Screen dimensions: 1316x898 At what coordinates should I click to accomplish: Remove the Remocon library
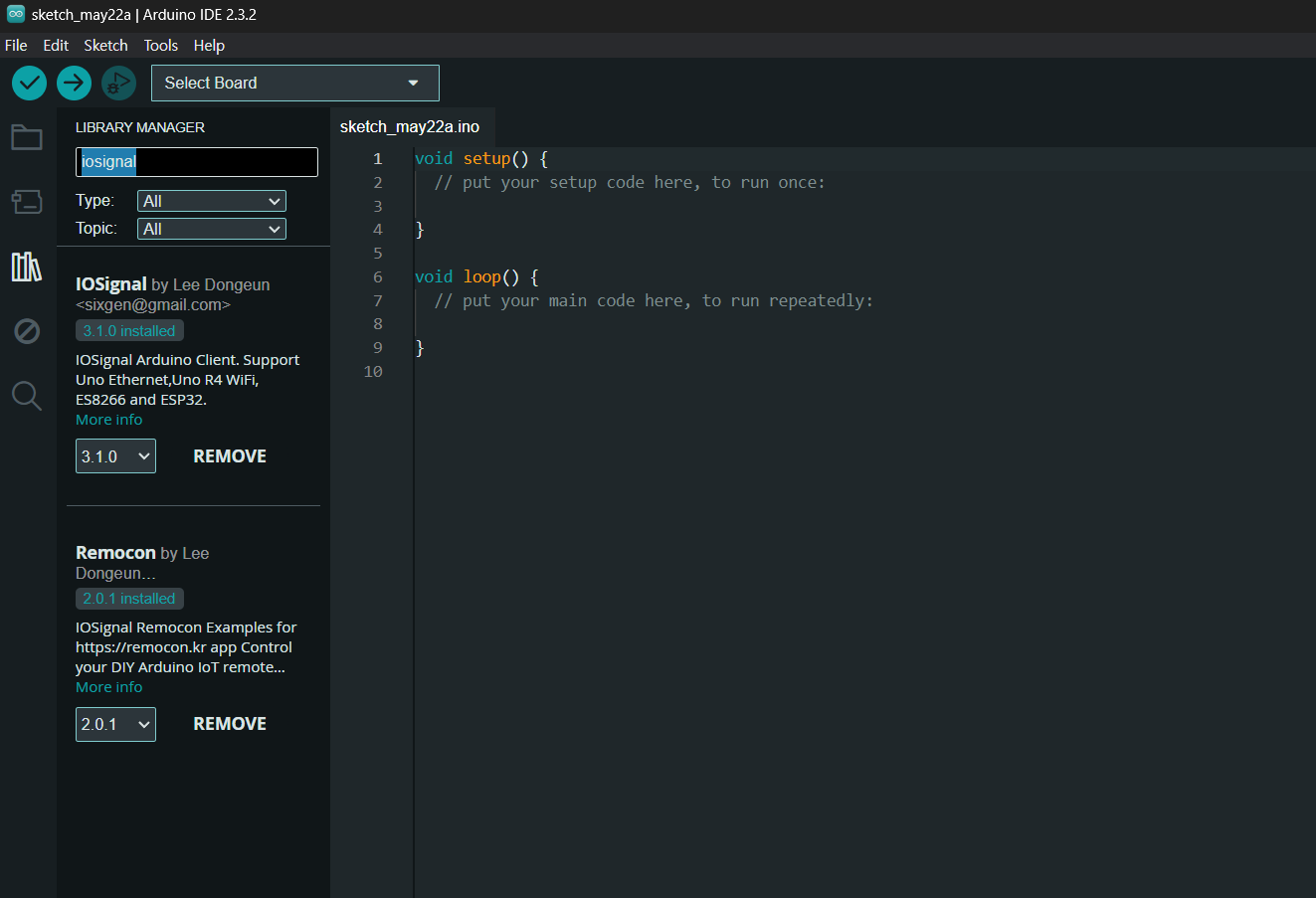[230, 724]
